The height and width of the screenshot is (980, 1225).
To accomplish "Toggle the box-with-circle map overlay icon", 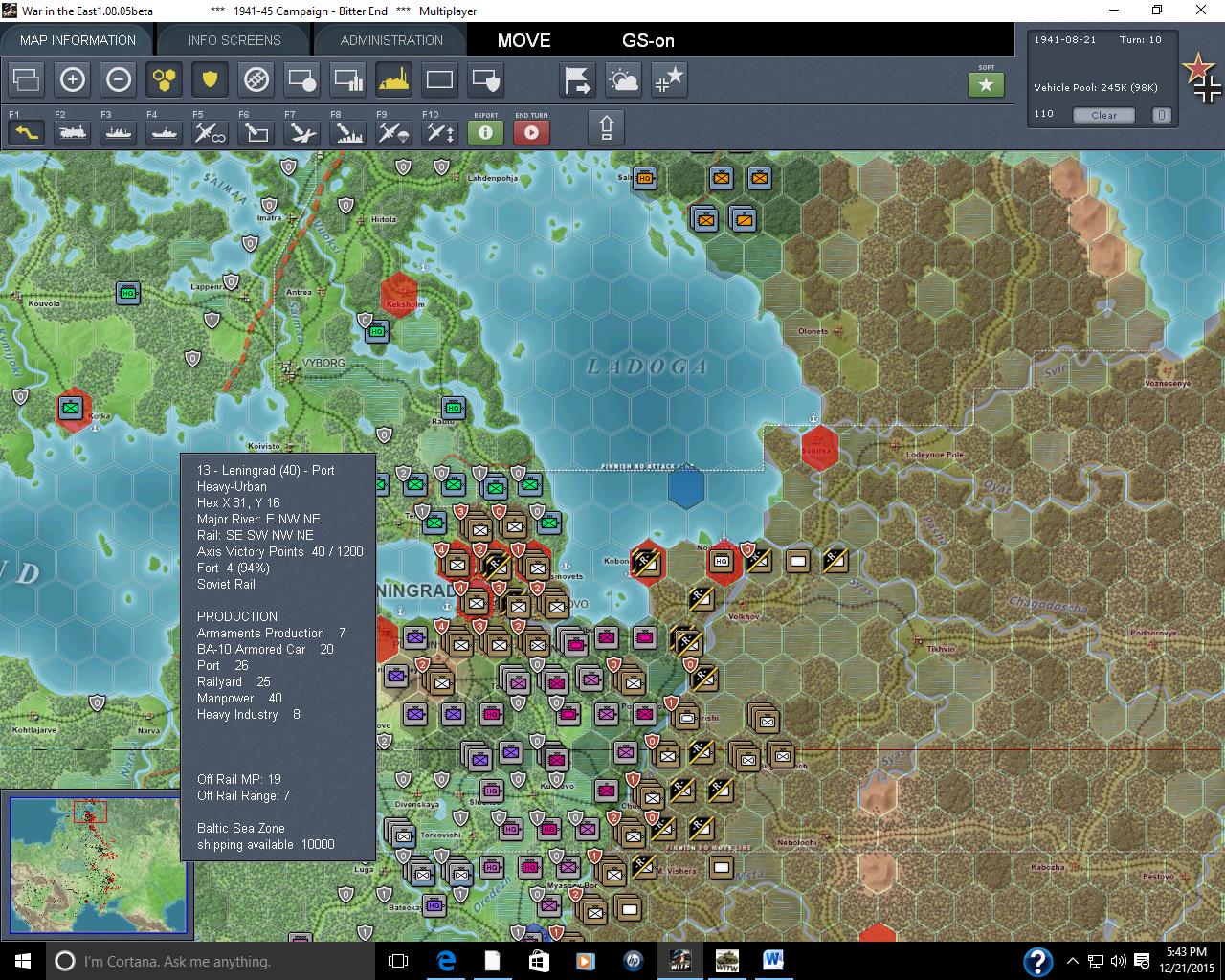I will [301, 79].
